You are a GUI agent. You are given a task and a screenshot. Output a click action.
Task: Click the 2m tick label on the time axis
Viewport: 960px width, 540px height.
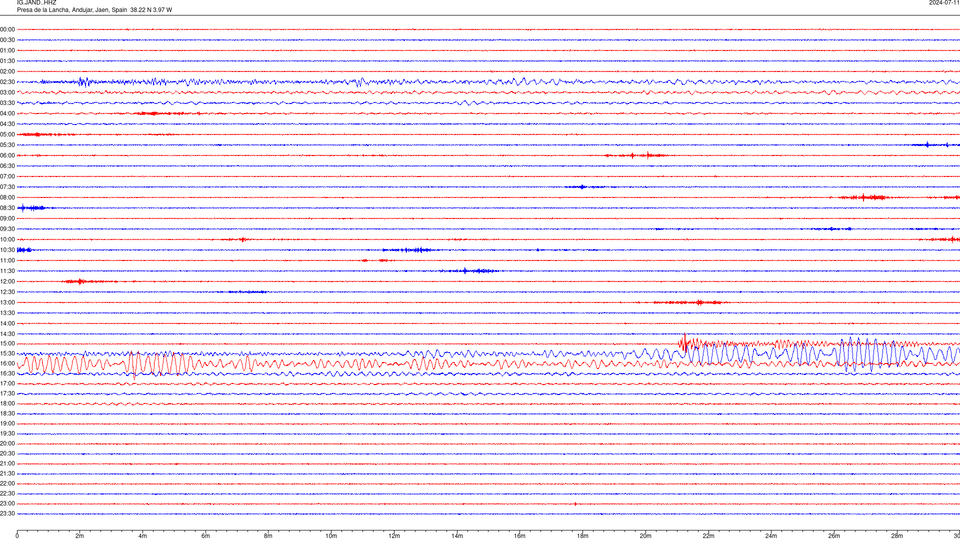[x=80, y=536]
